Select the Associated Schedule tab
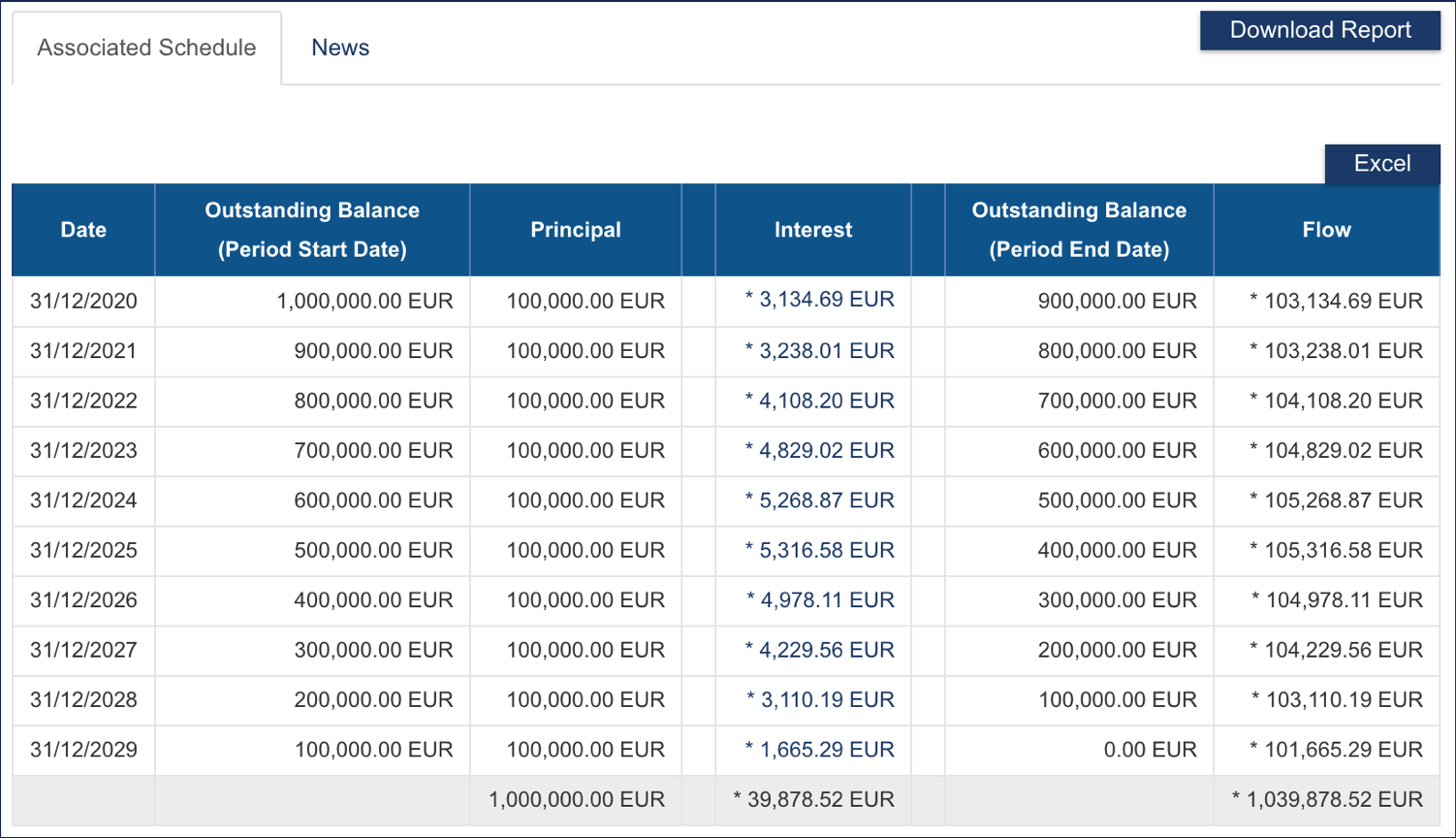Viewport: 1456px width, 838px height. [146, 48]
